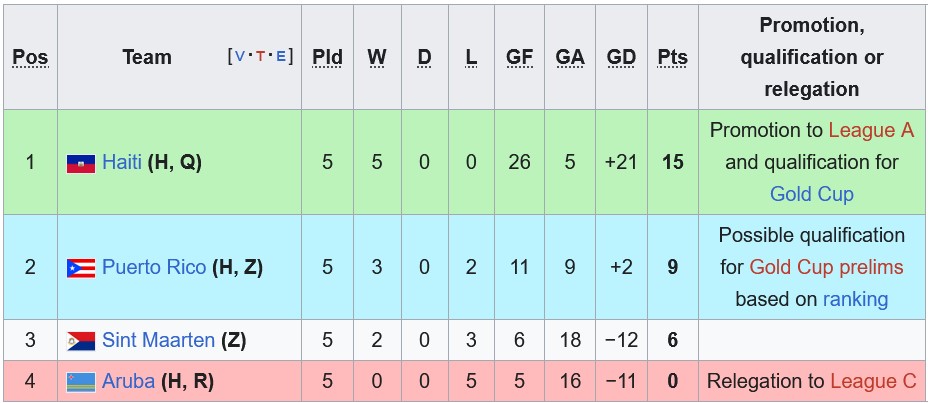The image size is (928, 403).
Task: Open the Puerto Rico team link
Action: tap(154, 267)
